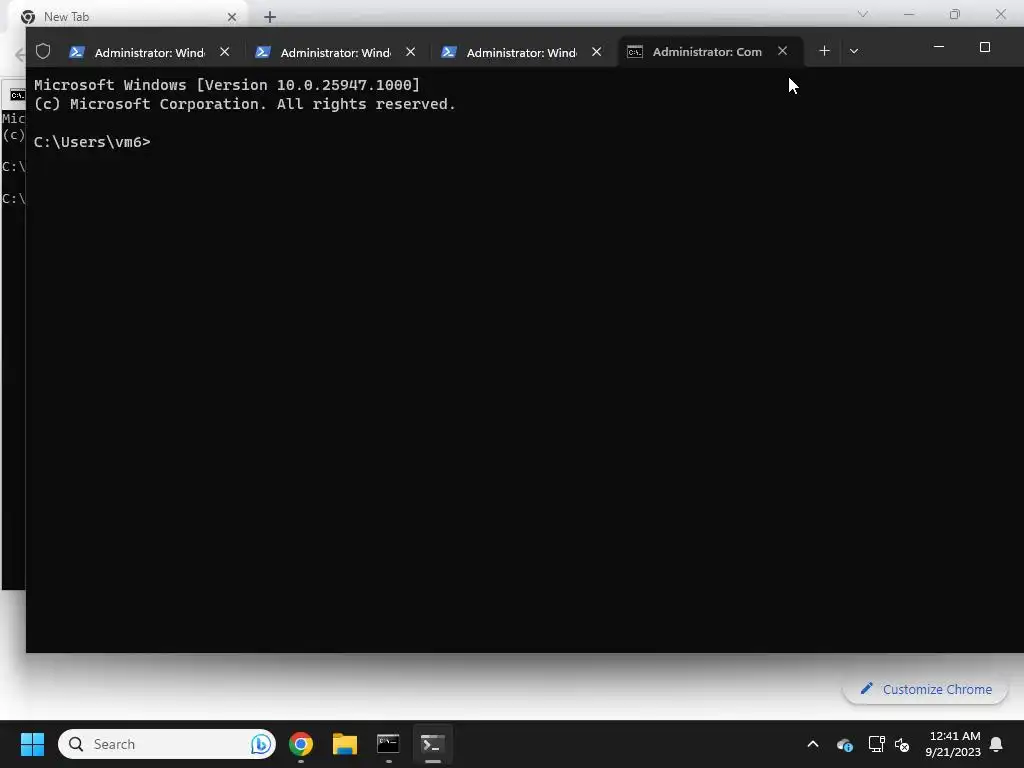This screenshot has width=1024, height=768.
Task: Click the first tab's PowerShell icon
Action: point(77,52)
